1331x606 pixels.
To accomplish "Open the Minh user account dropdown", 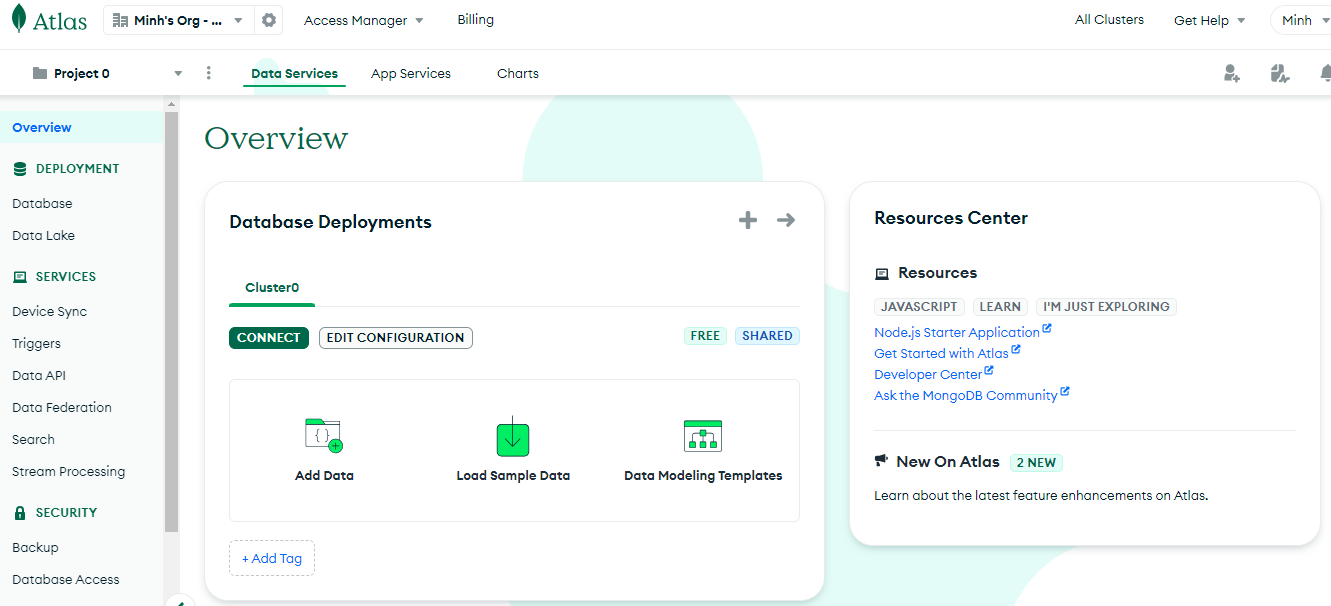I will [x=1303, y=20].
